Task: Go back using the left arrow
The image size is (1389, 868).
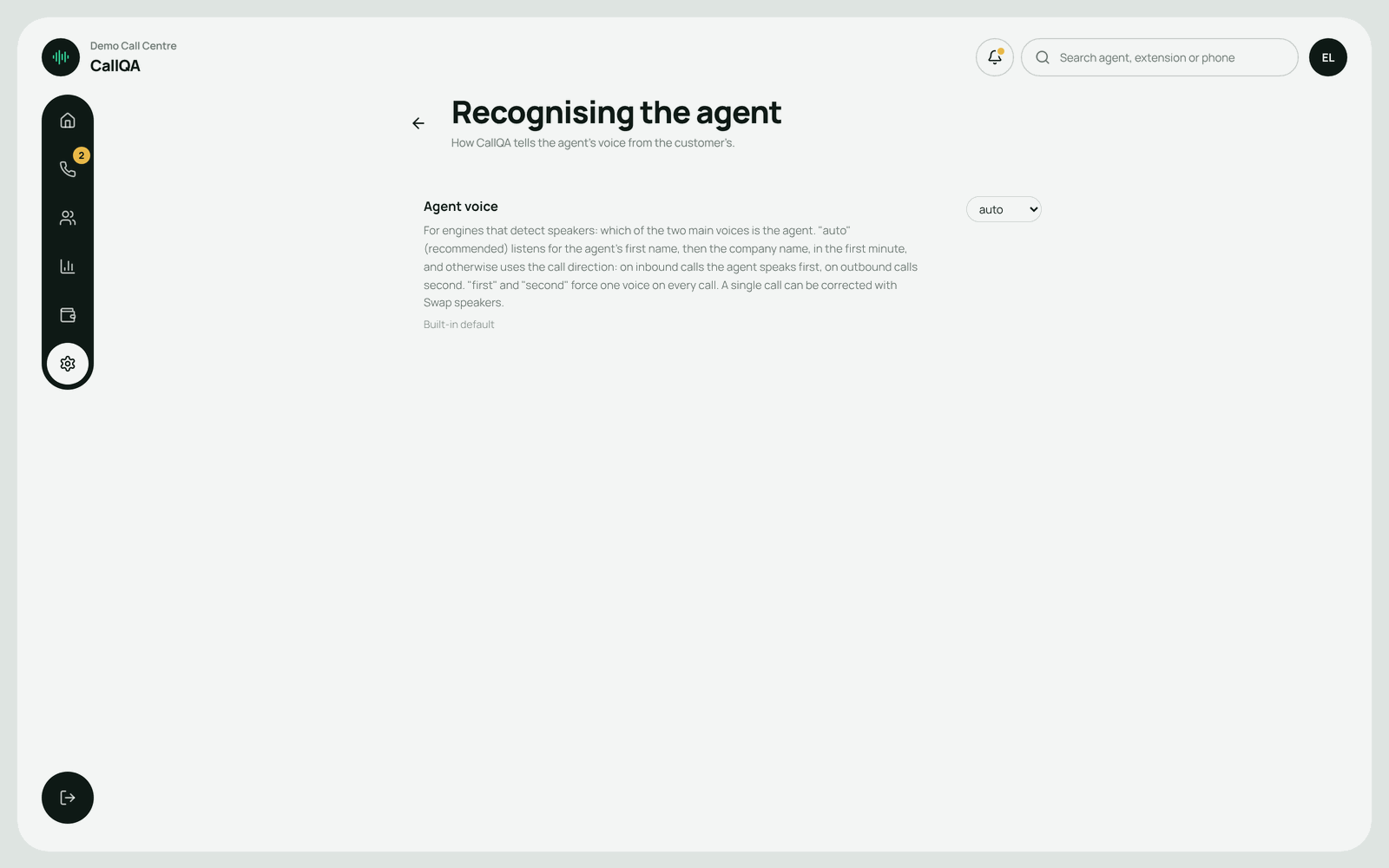Action: (x=418, y=123)
